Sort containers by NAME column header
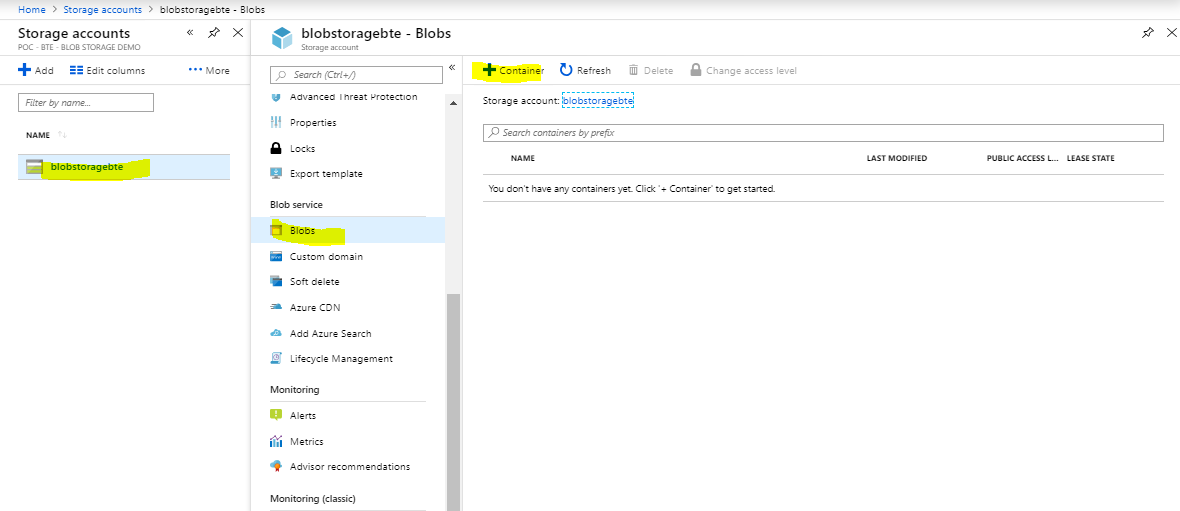Screen dimensions: 1180x511 coord(522,159)
